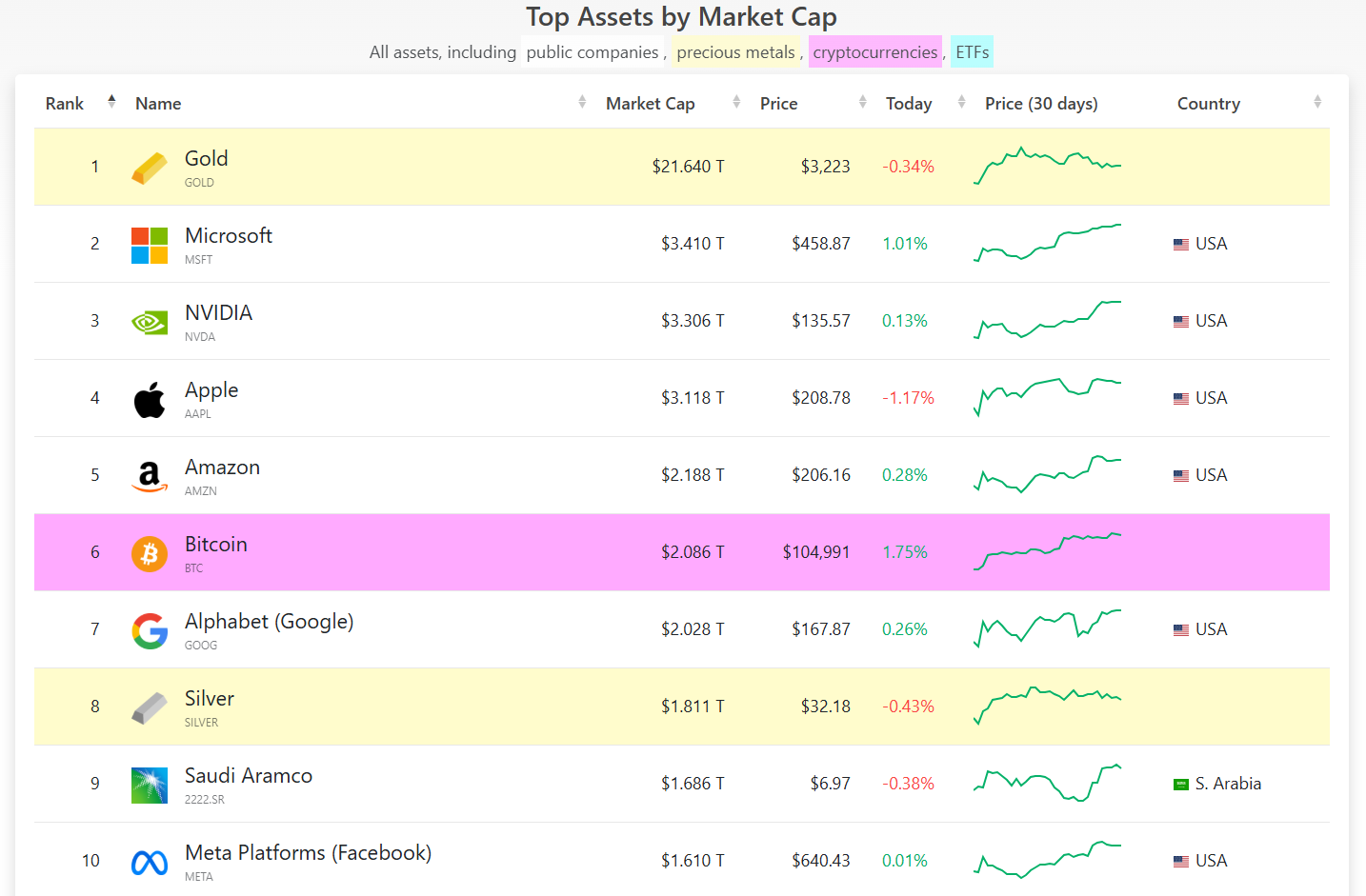
Task: Open the Saudi Aramco company page
Action: (249, 776)
